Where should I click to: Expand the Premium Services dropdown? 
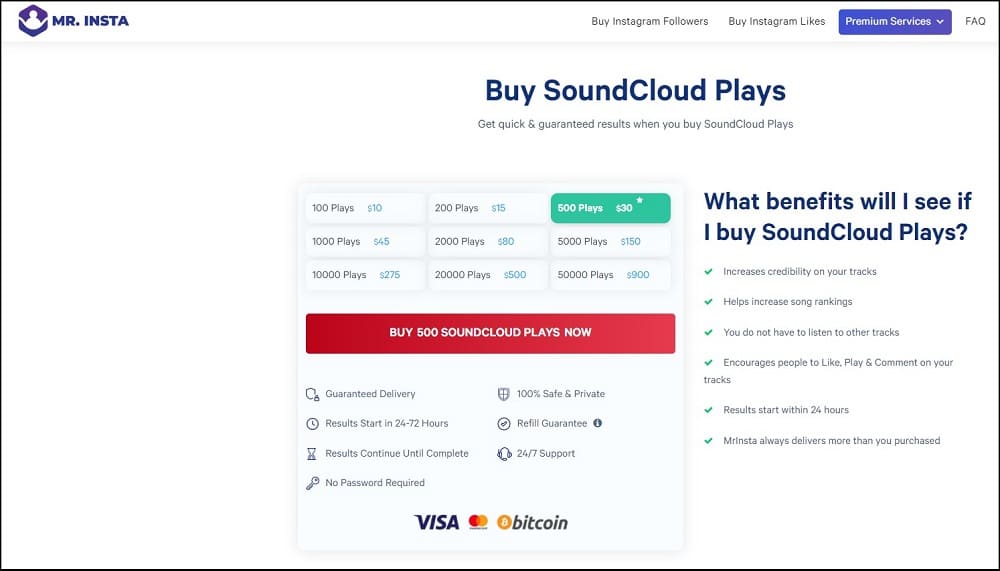click(x=895, y=22)
